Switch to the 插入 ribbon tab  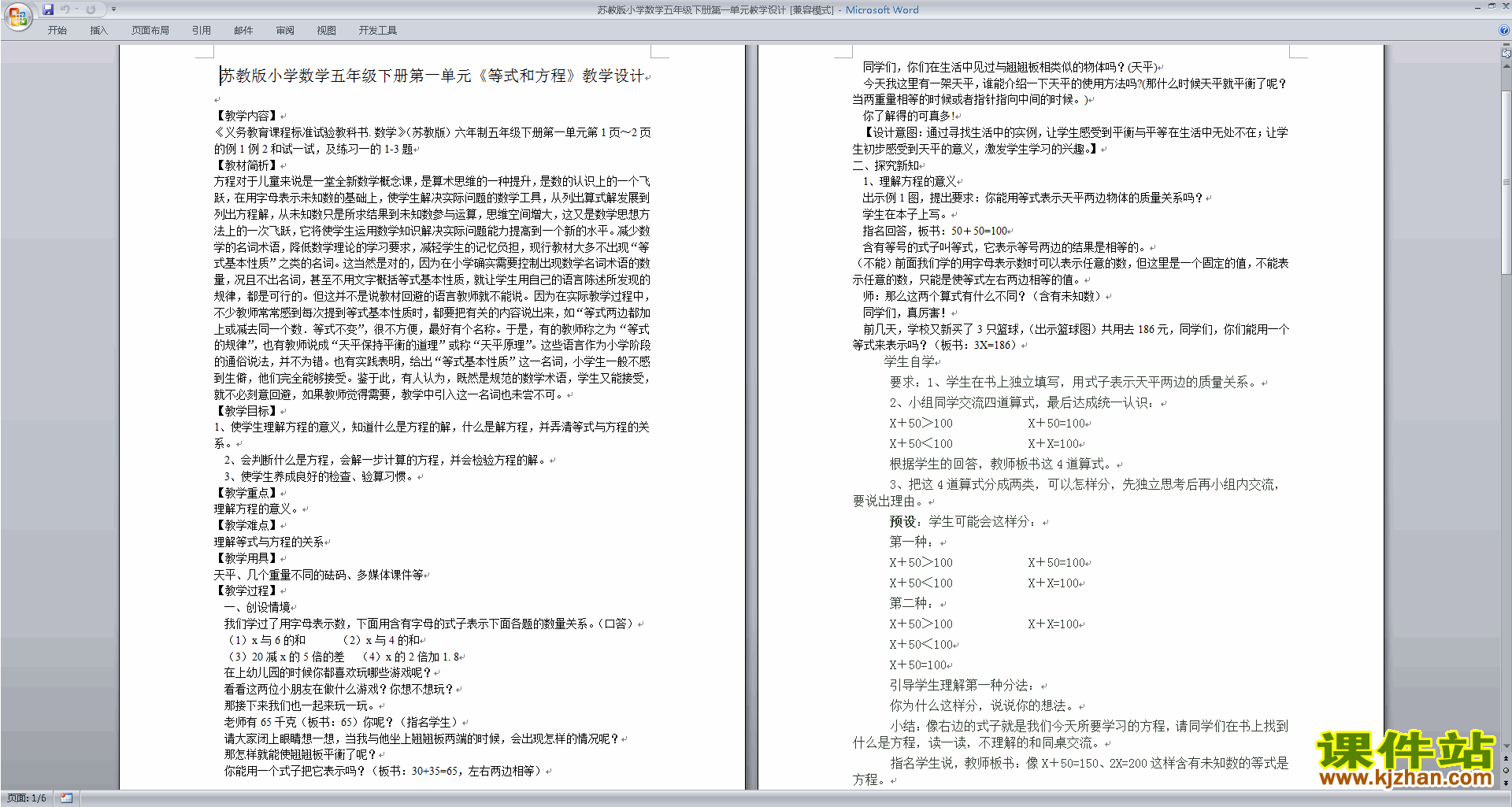click(98, 31)
